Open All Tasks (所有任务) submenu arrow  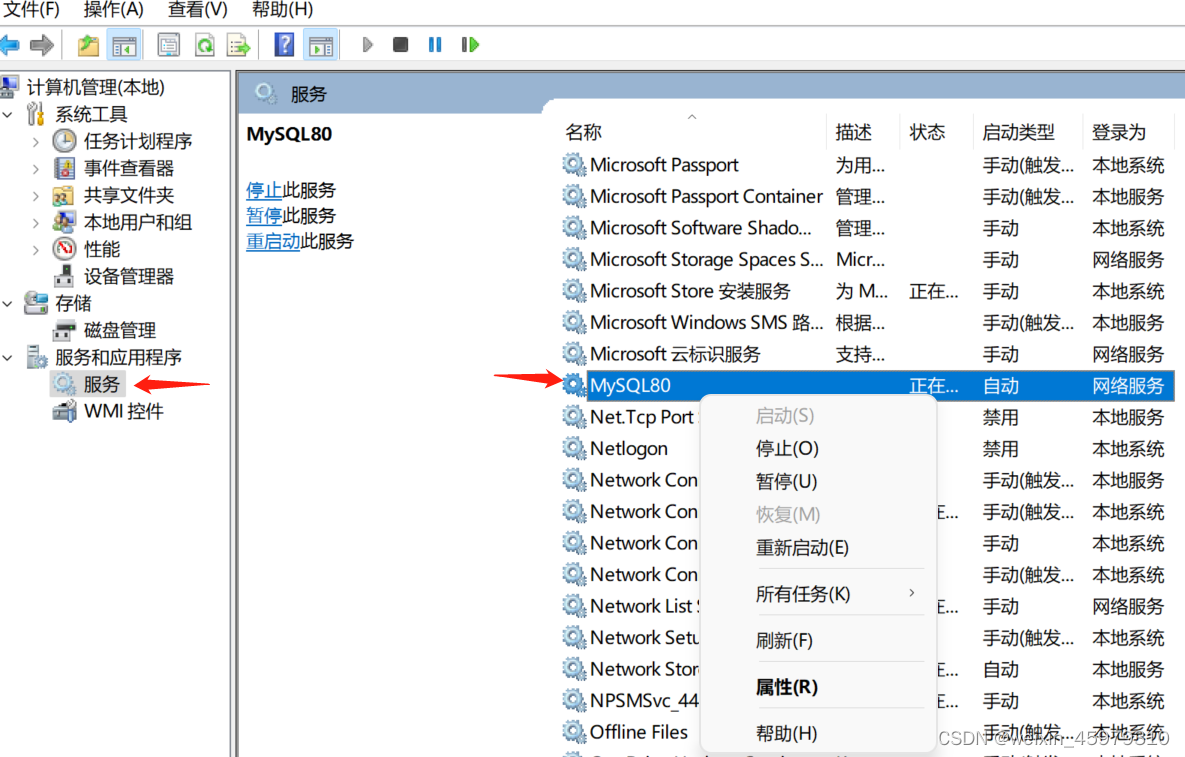pos(912,593)
